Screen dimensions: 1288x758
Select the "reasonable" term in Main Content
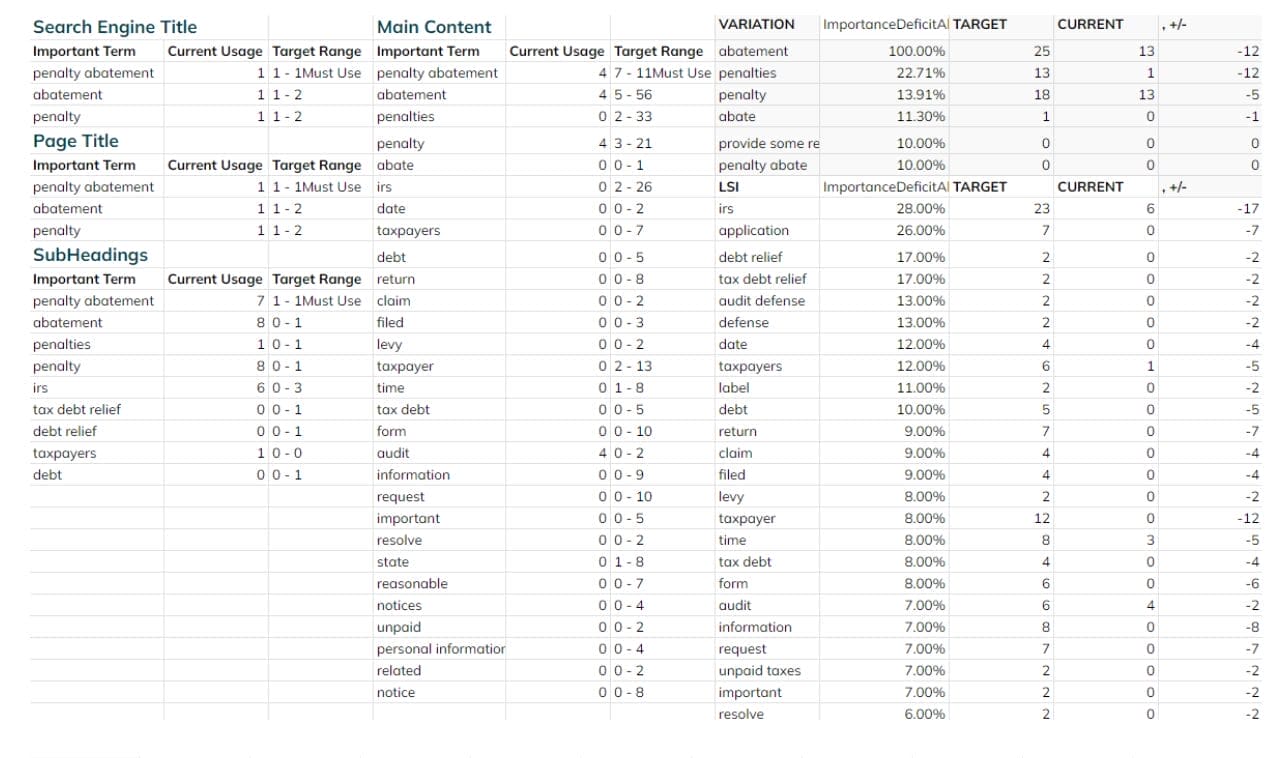[x=412, y=584]
